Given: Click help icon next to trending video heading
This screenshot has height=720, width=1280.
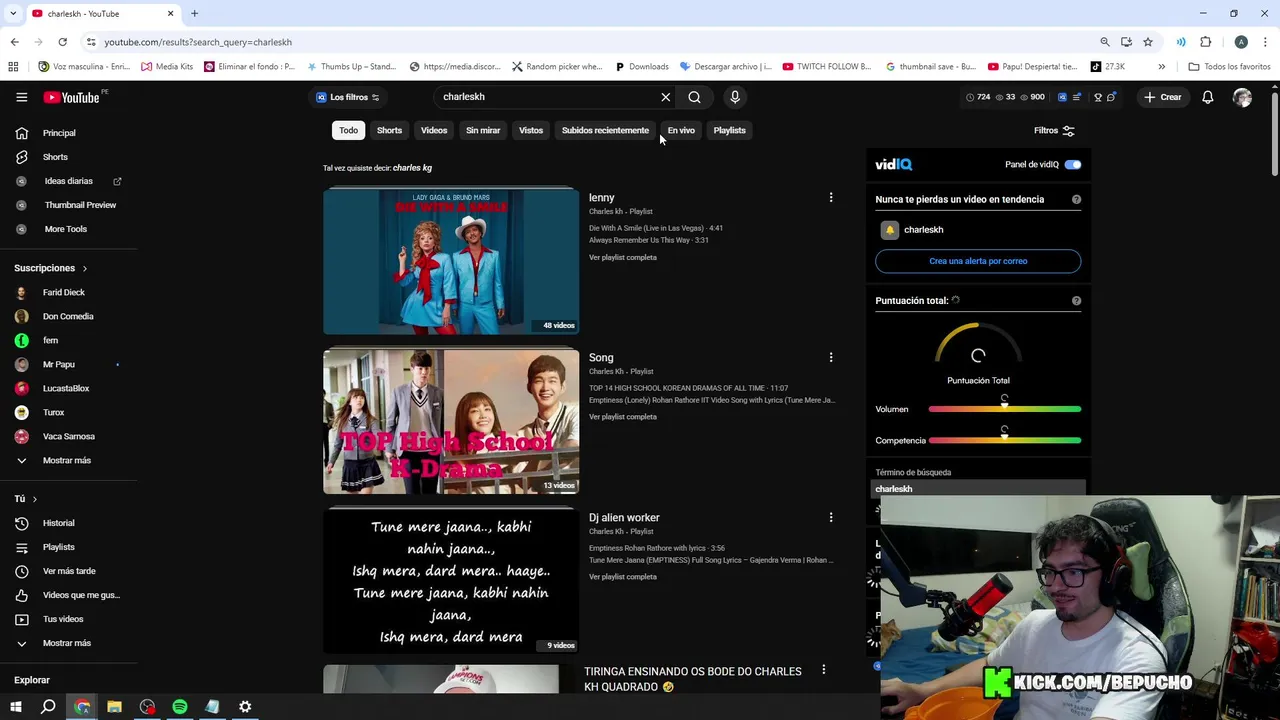Looking at the screenshot, I should coord(1076,199).
